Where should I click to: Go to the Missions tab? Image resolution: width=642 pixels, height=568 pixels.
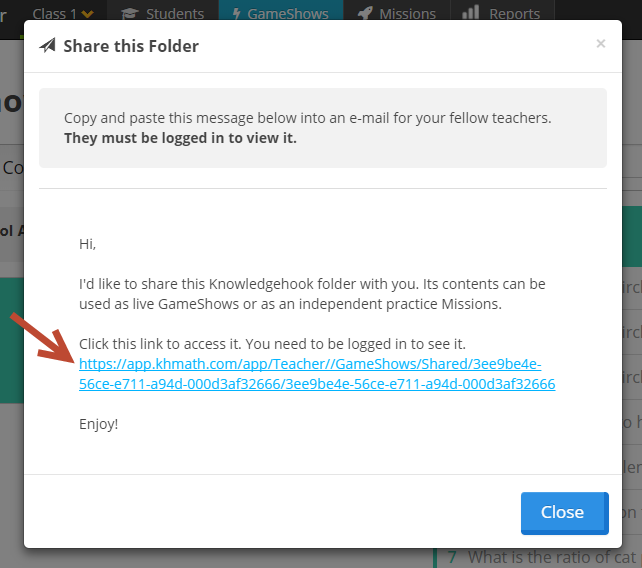(x=397, y=14)
